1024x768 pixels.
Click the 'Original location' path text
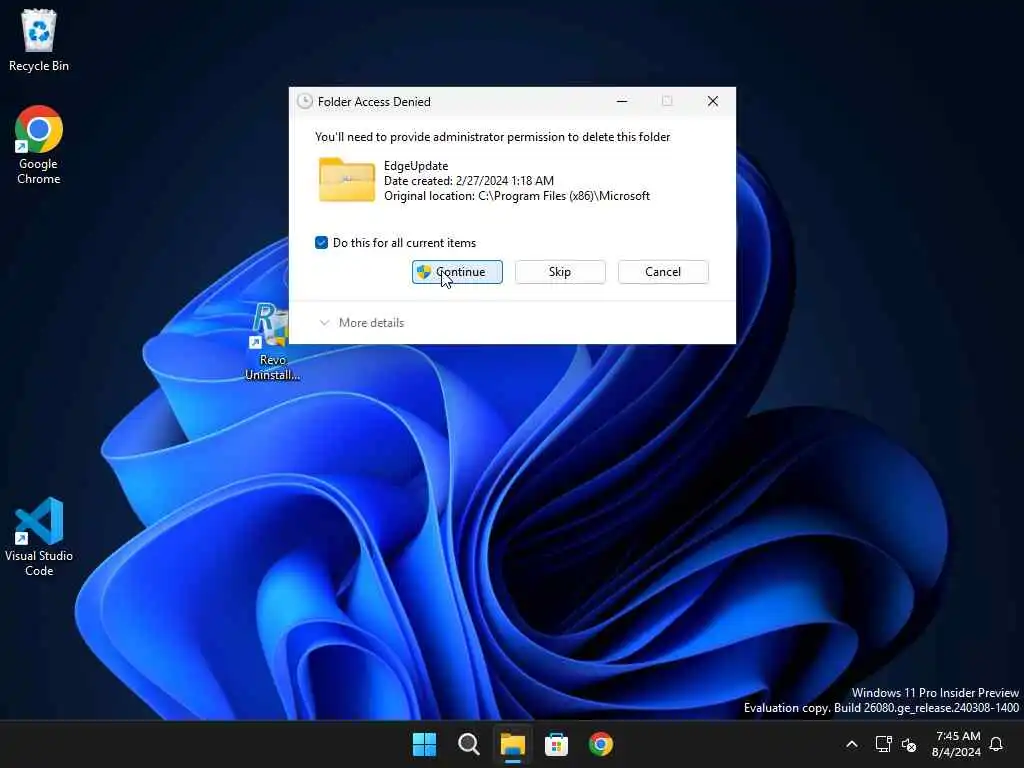(517, 196)
